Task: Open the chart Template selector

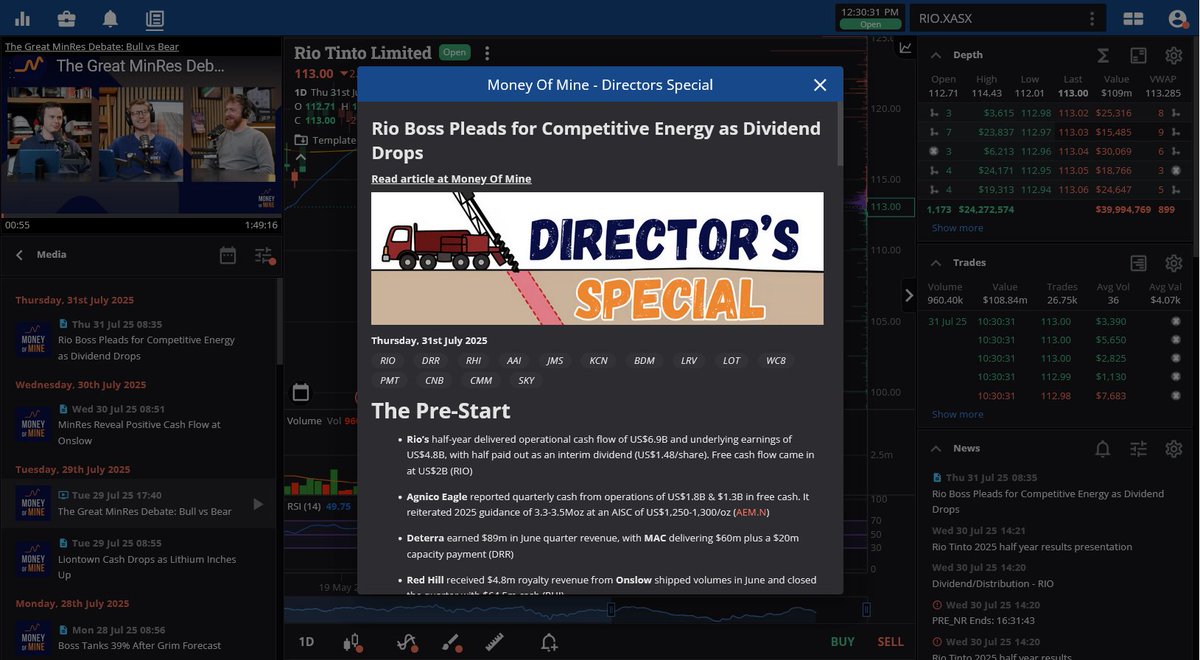Action: 326,140
